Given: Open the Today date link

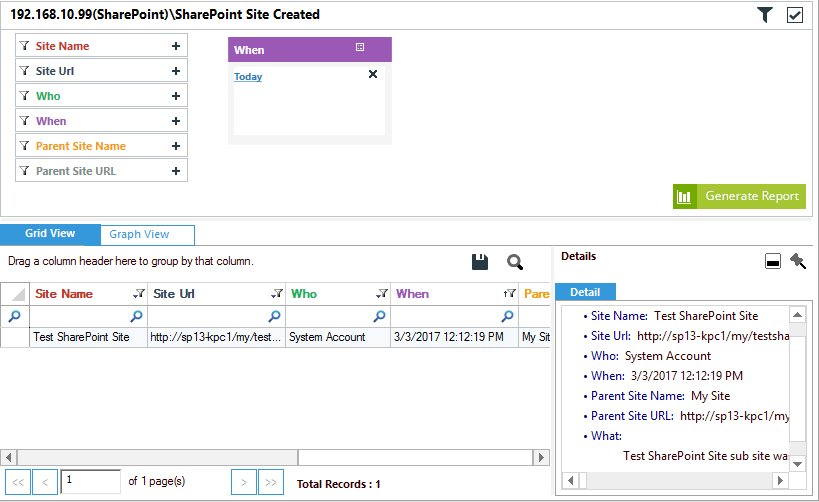Looking at the screenshot, I should tap(248, 77).
